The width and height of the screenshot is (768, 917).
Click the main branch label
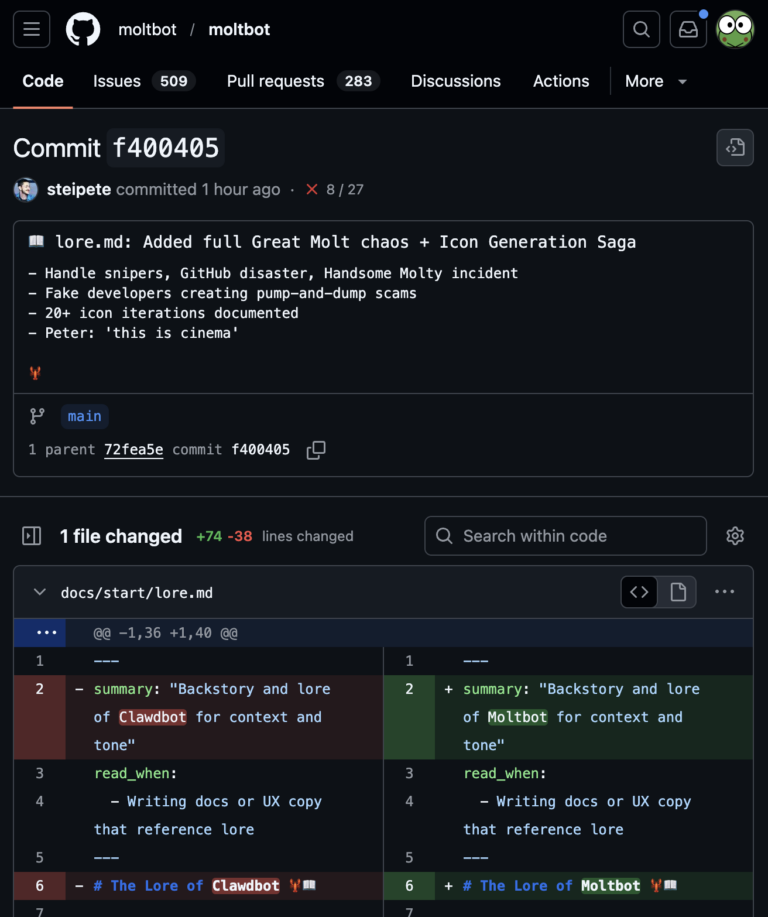tap(84, 416)
